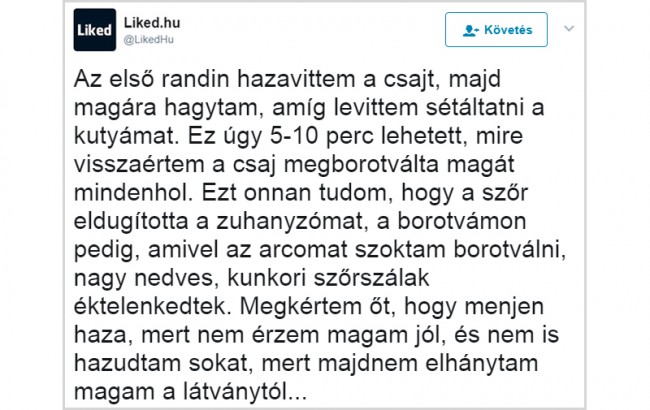Click the word 'elhánytam' in tweet
650x410 pixels.
point(482,364)
